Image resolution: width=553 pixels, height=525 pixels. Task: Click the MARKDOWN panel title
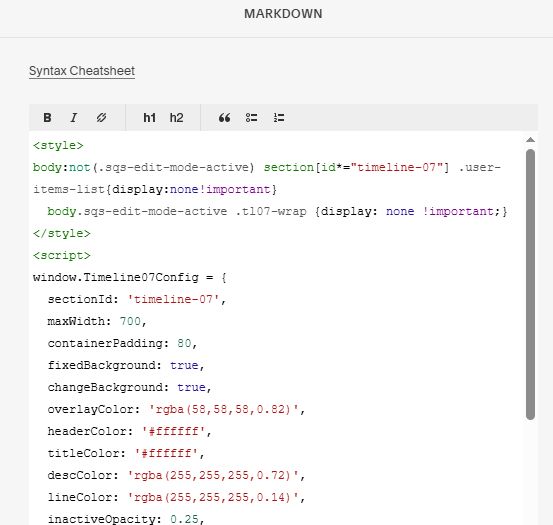[x=283, y=14]
